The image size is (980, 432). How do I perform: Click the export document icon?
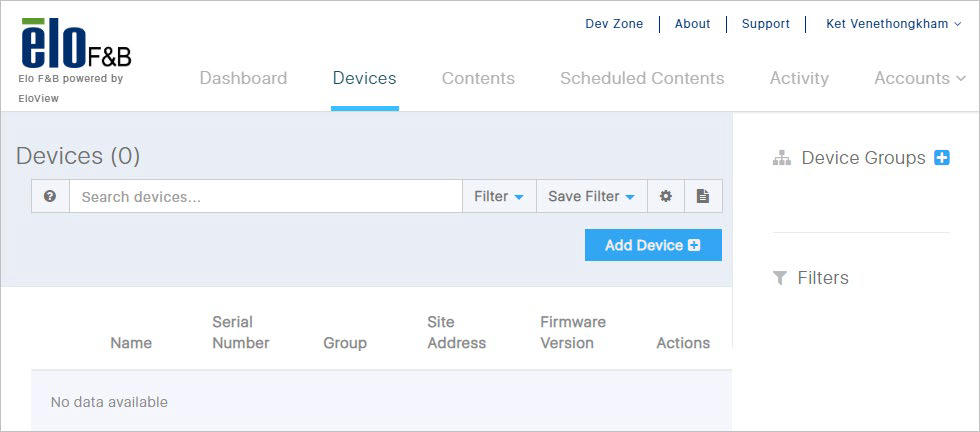(x=703, y=196)
